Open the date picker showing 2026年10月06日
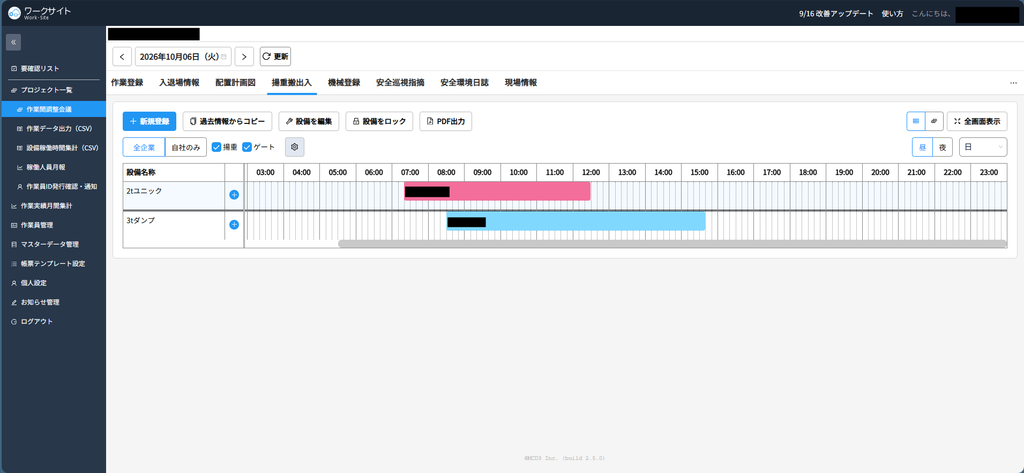 click(183, 57)
